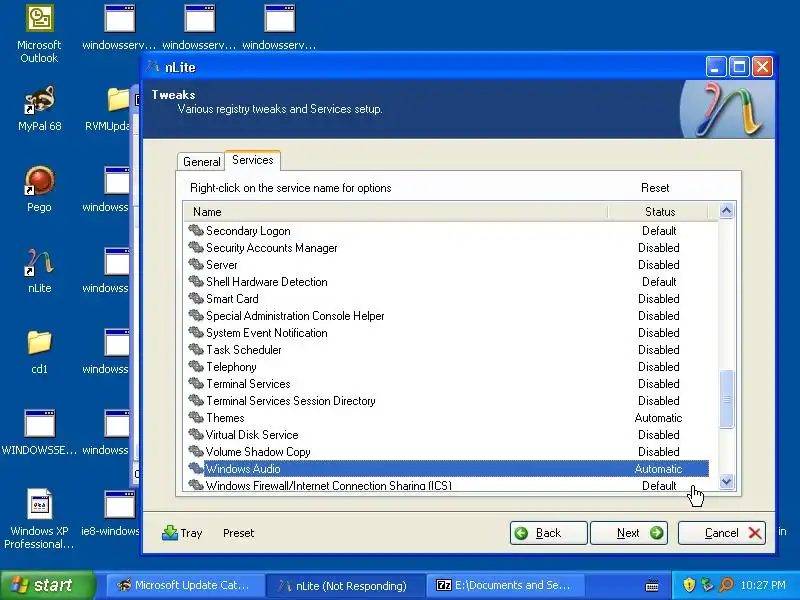800x600 pixels.
Task: Click the services list scrollbar thumb
Action: [x=727, y=399]
